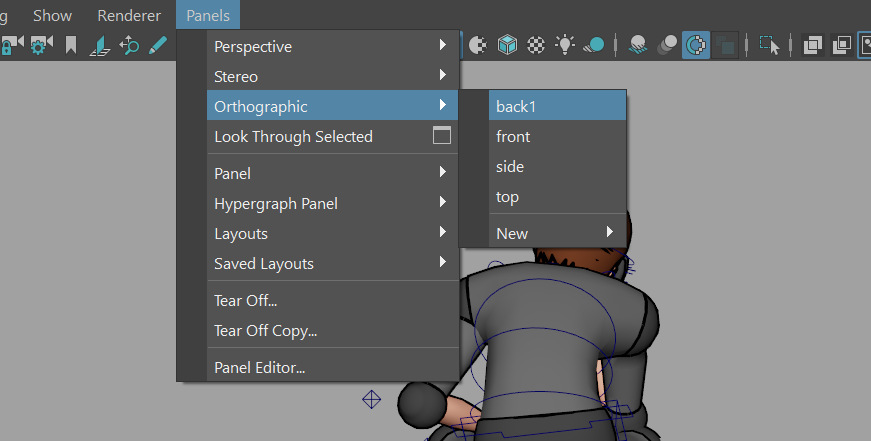
Task: Turn on the use all lights bulb icon
Action: tap(565, 44)
